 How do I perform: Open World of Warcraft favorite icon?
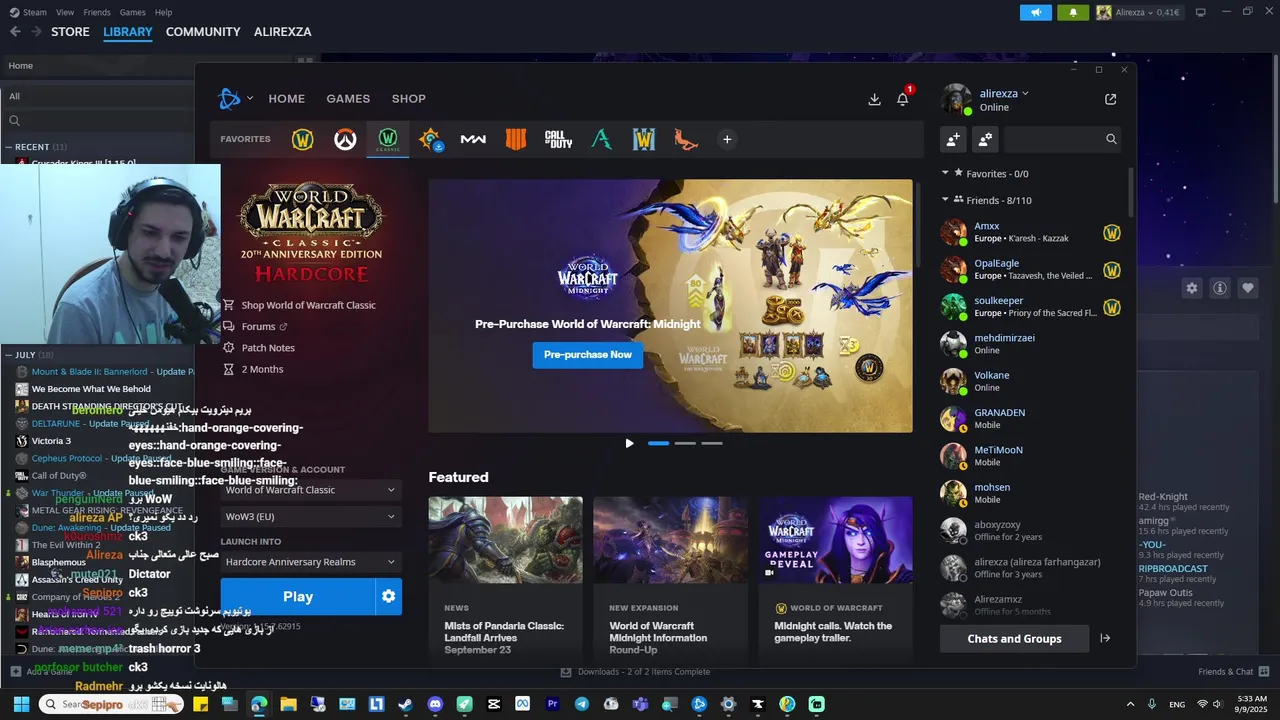pos(302,140)
